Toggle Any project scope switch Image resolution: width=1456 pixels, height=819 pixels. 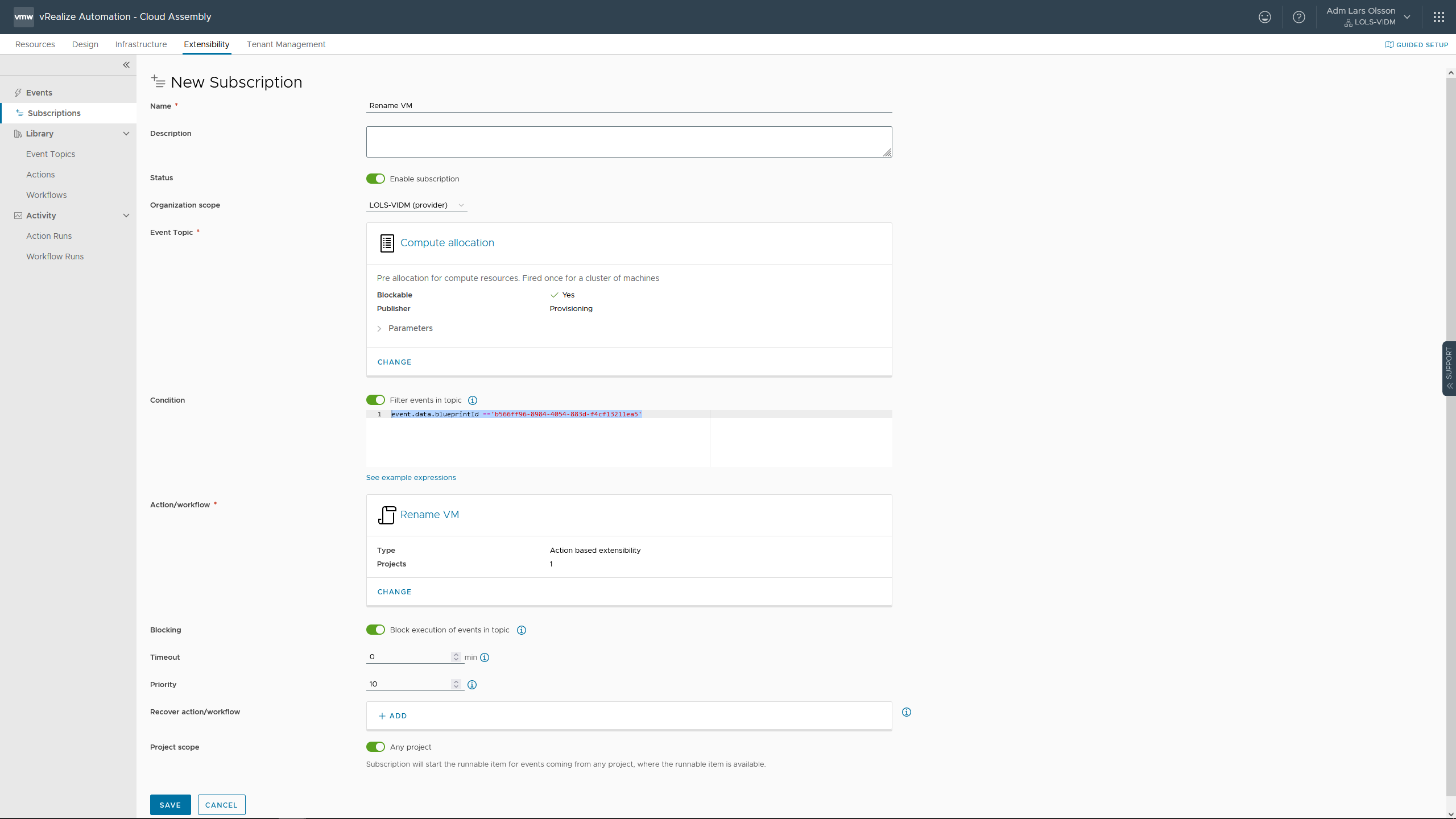[x=375, y=747]
